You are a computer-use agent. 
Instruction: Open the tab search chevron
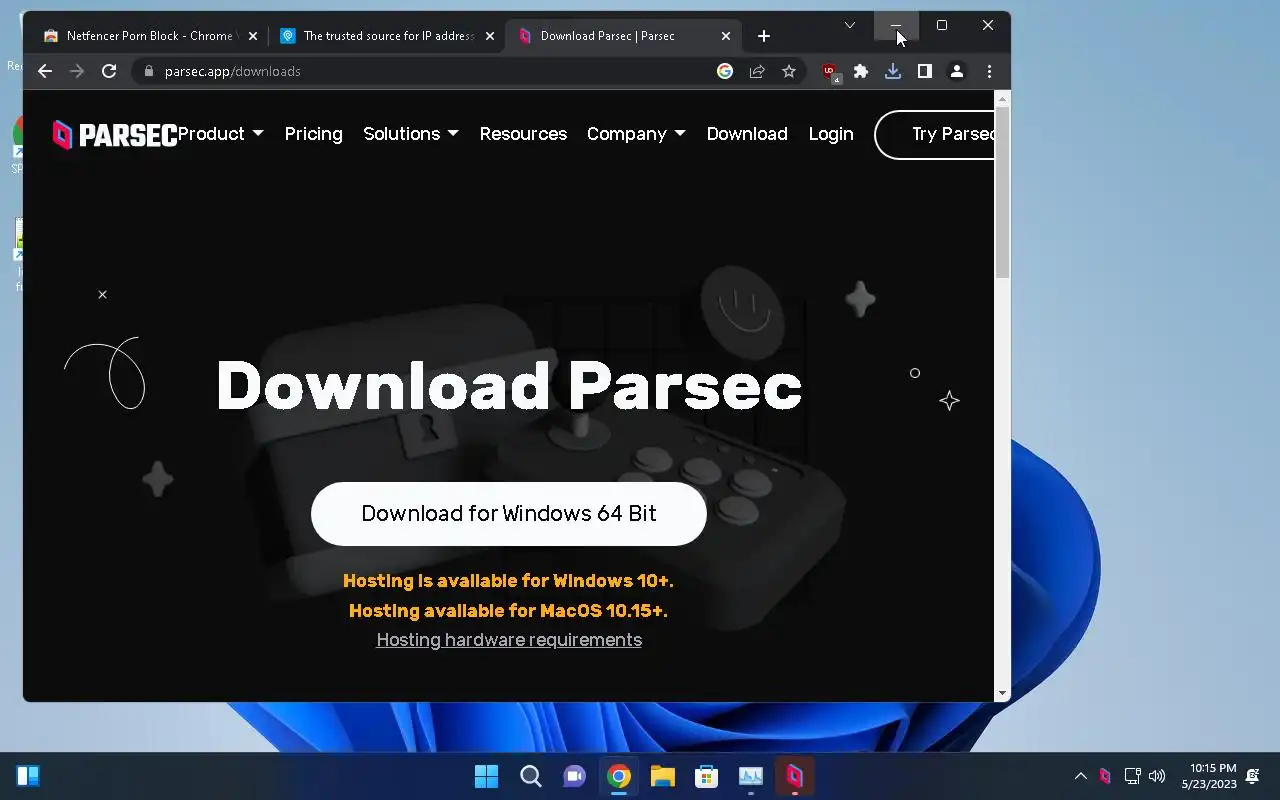(850, 25)
